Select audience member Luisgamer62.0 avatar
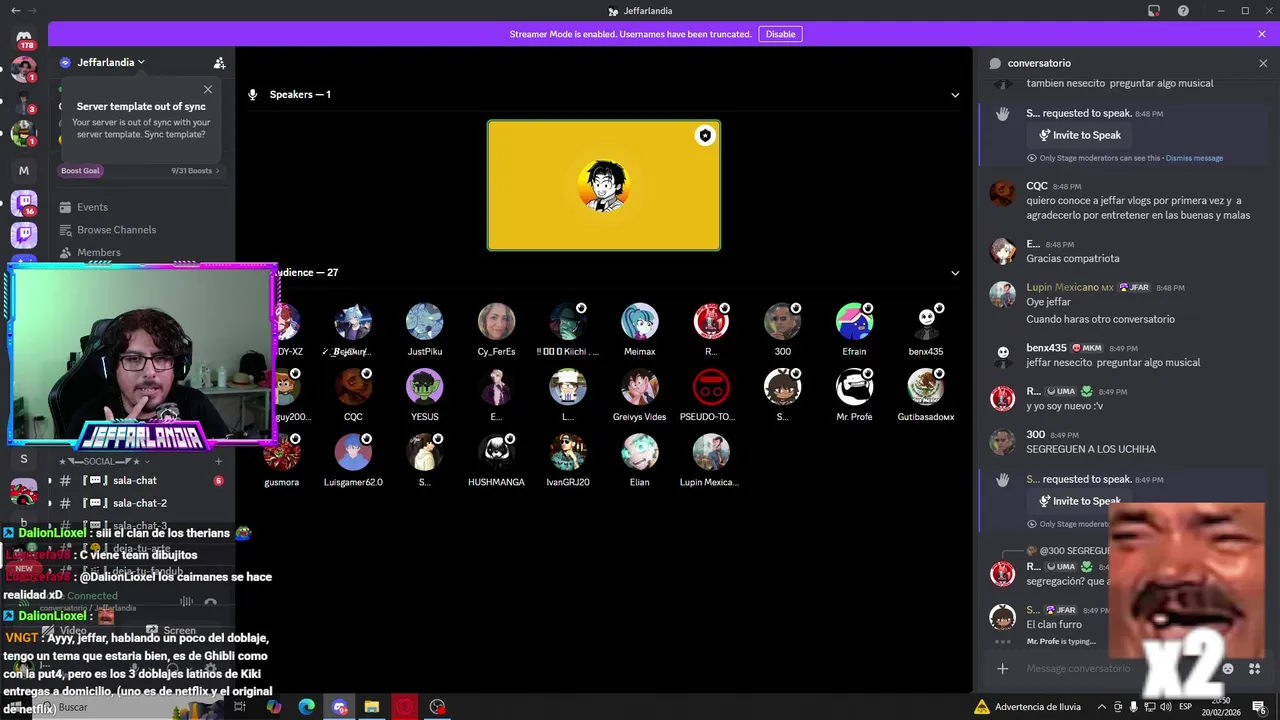The height and width of the screenshot is (720, 1280). coord(353,452)
